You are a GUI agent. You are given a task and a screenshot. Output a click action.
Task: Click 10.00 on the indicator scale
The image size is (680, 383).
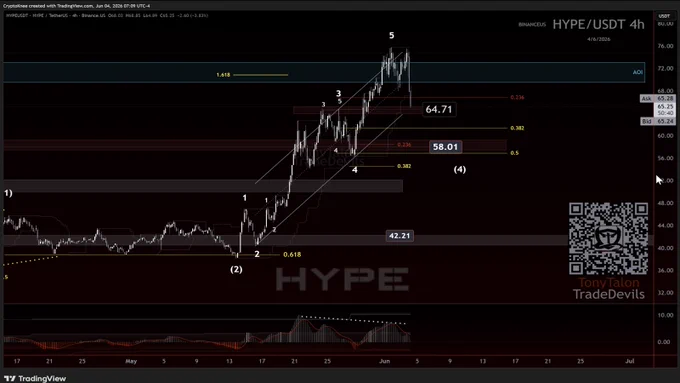pos(665,315)
